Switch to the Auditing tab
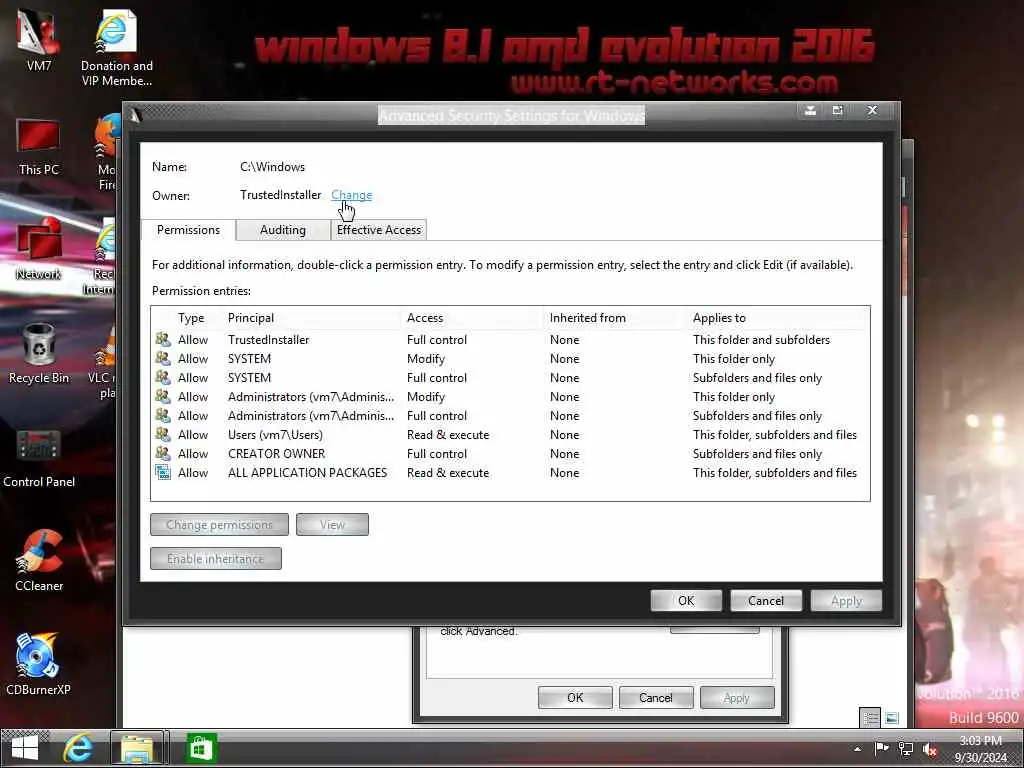 click(x=283, y=230)
